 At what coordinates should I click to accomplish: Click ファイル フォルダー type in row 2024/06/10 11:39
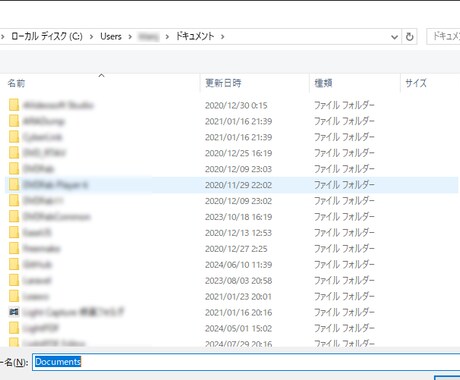(344, 265)
